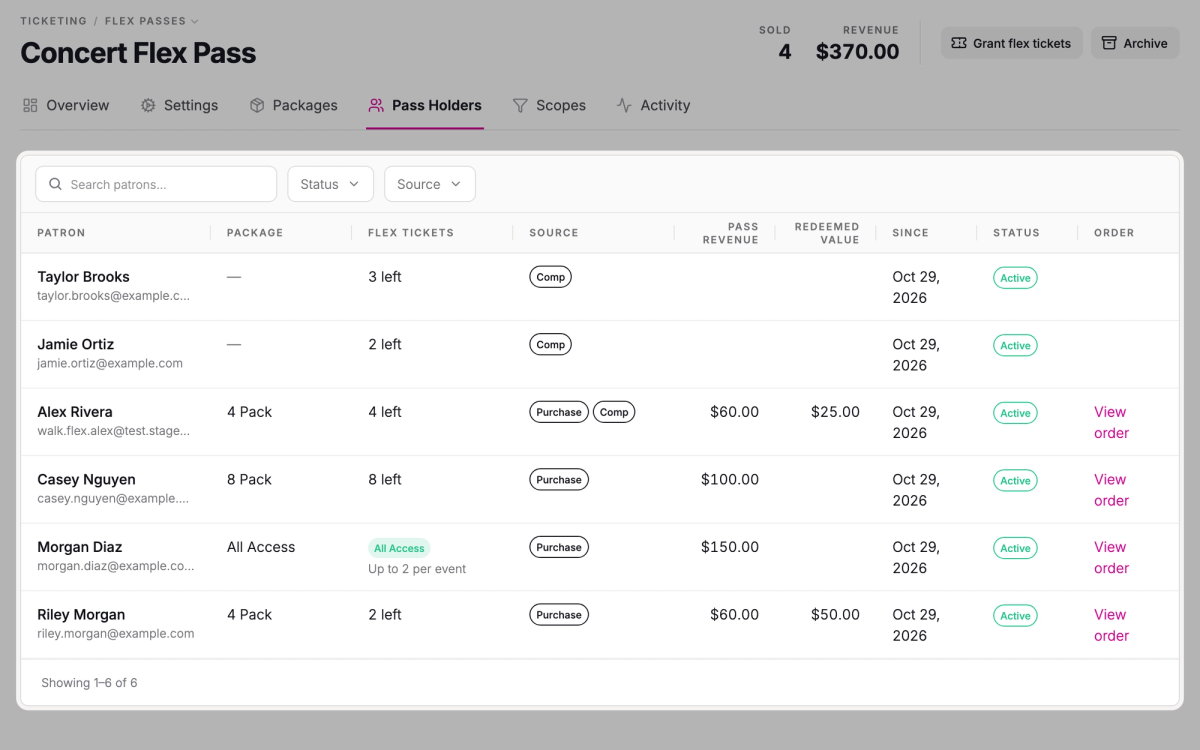This screenshot has width=1200, height=750.
Task: Open View order for Casey Nguyen
Action: pyautogui.click(x=1111, y=490)
